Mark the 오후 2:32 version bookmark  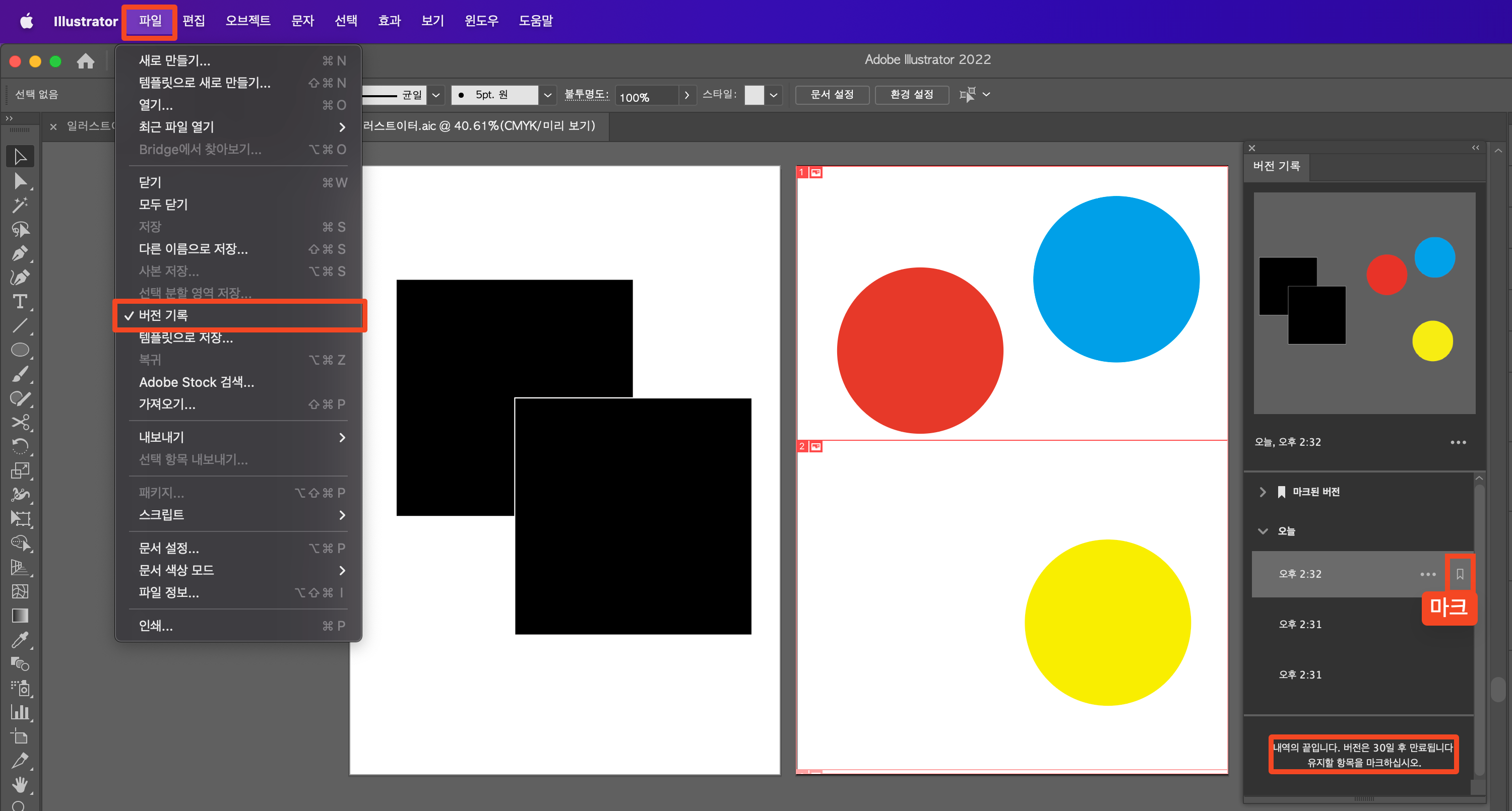point(1459,574)
